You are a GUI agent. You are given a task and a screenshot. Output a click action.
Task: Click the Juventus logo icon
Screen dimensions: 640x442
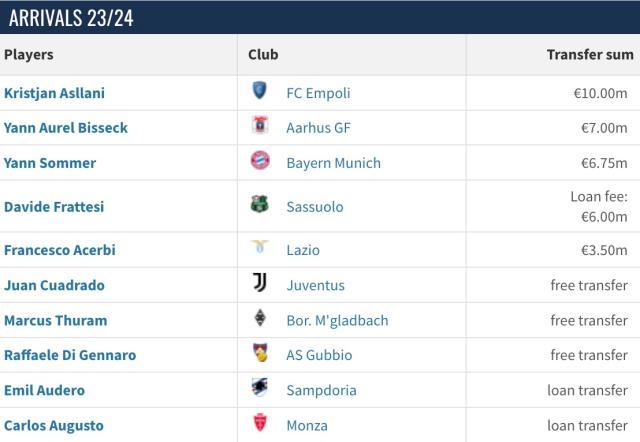point(260,284)
